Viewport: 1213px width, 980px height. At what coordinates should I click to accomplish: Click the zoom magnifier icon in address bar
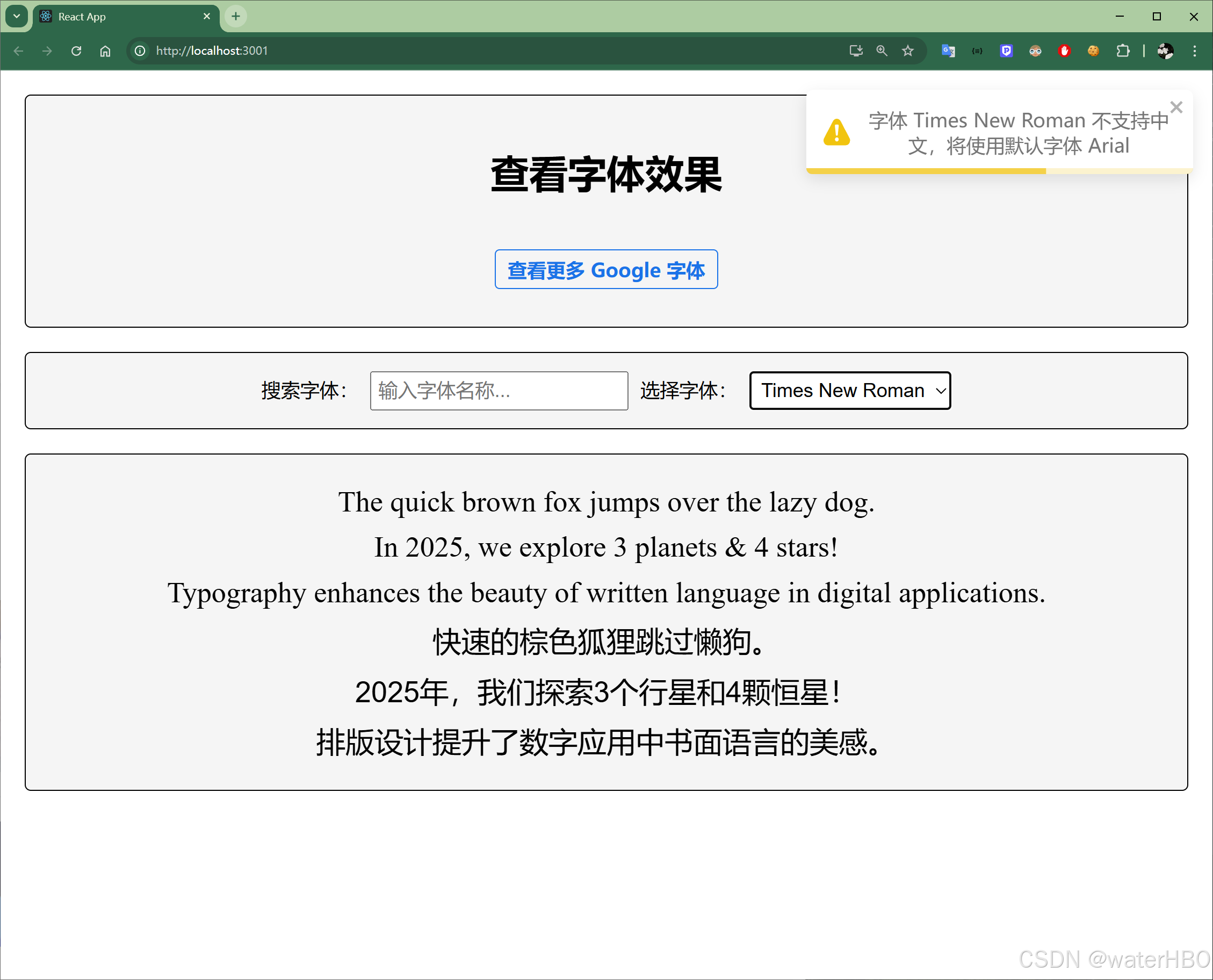click(x=882, y=51)
